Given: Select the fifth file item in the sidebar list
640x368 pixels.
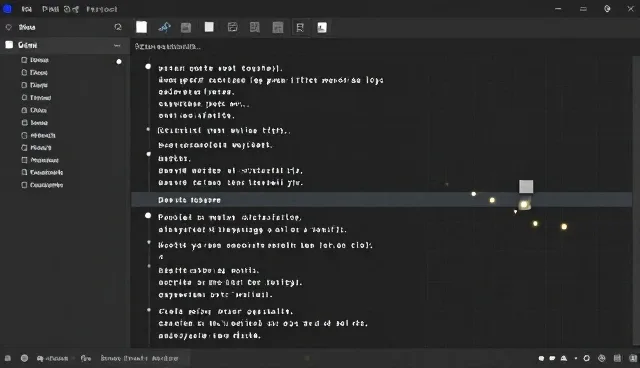Looking at the screenshot, I should tap(34, 110).
